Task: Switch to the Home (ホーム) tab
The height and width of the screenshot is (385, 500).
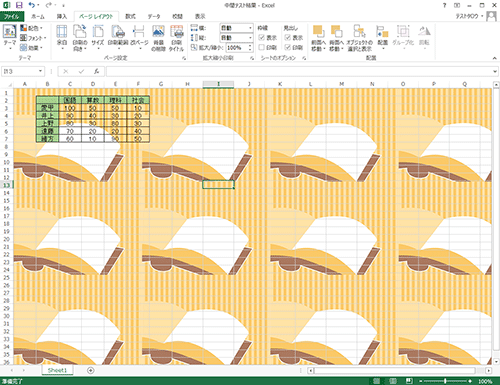Action: (38, 16)
